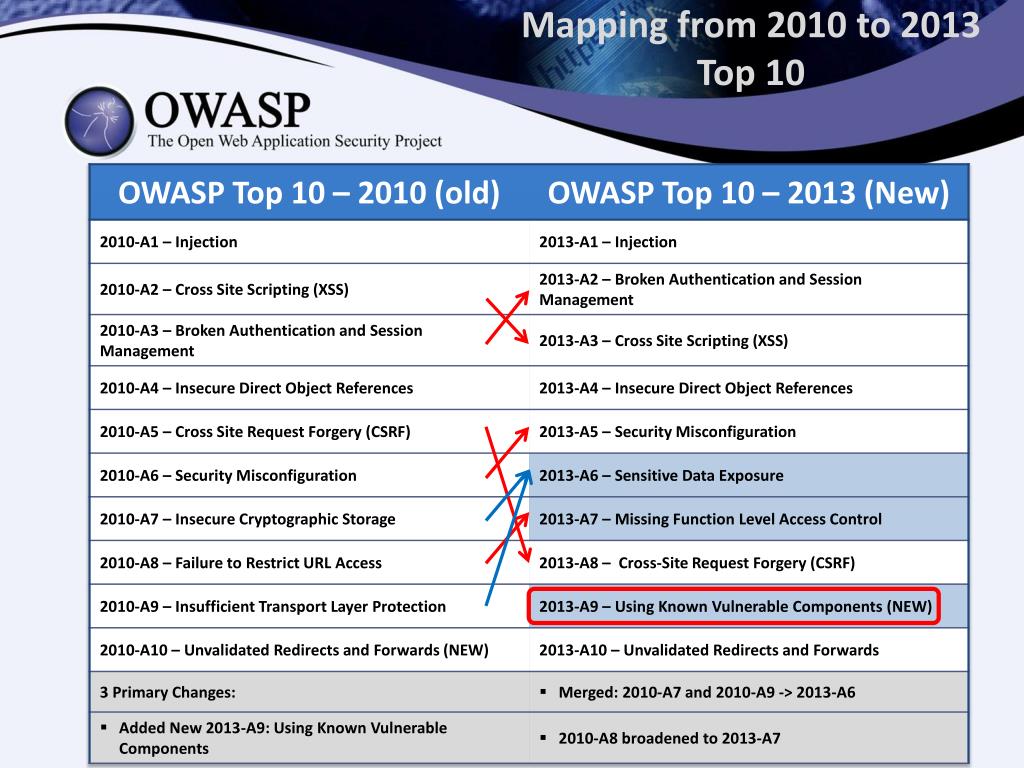Click '2010-A3 – Broken Authentication and Session Management'
Screen dimensions: 1024x768
261,340
